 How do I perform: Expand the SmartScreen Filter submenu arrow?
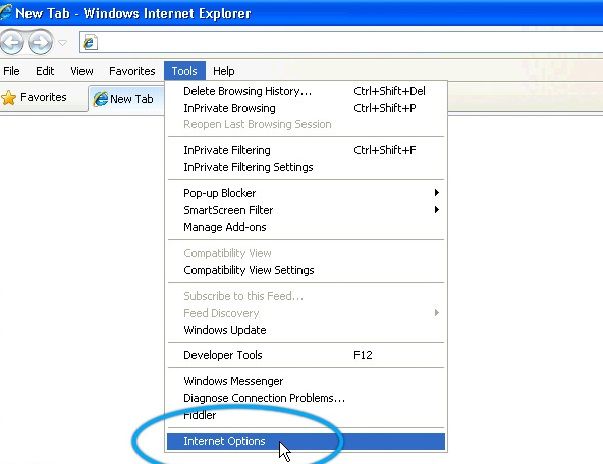point(436,210)
